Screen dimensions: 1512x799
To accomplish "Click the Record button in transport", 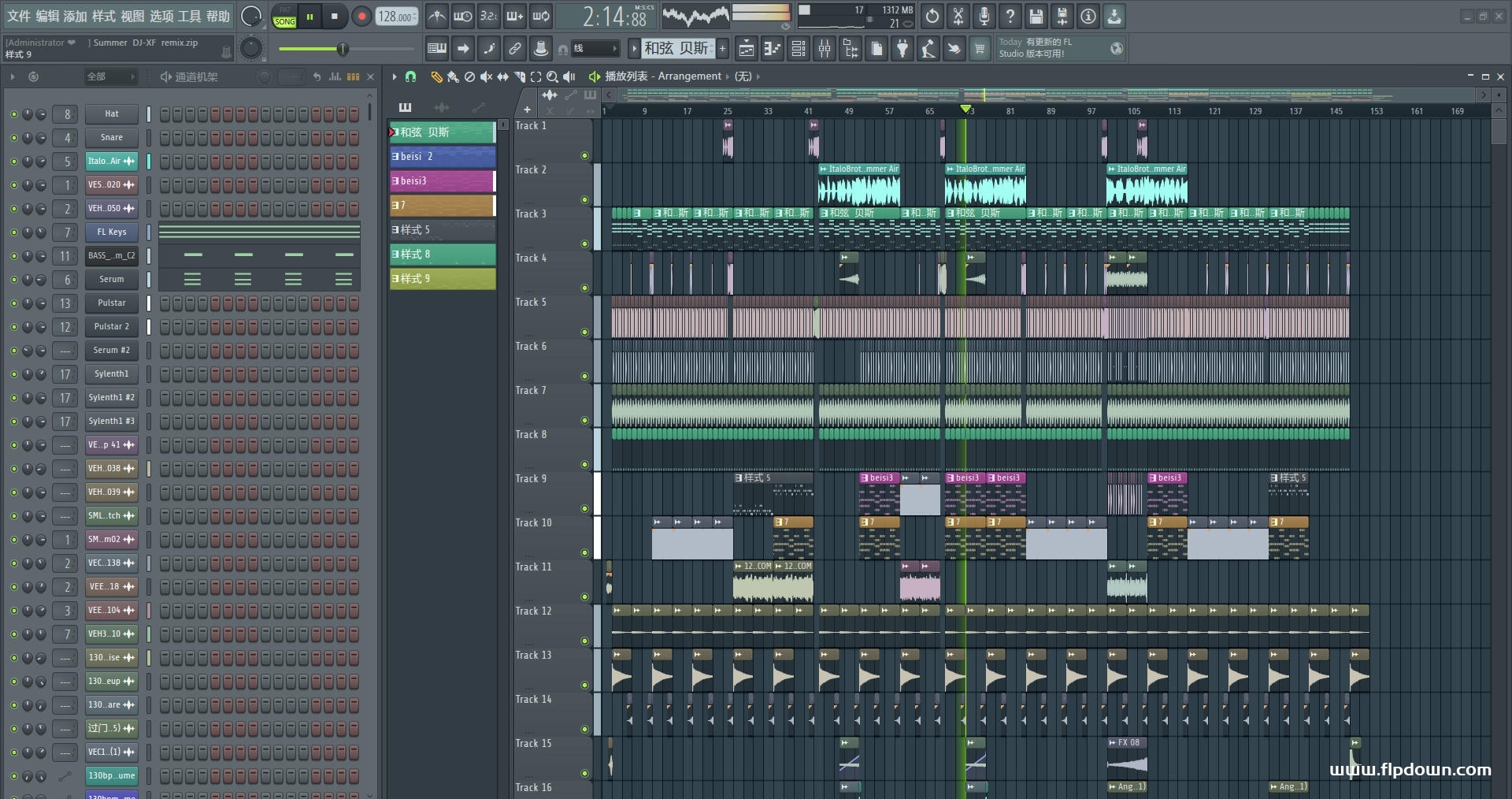I will pos(361,17).
